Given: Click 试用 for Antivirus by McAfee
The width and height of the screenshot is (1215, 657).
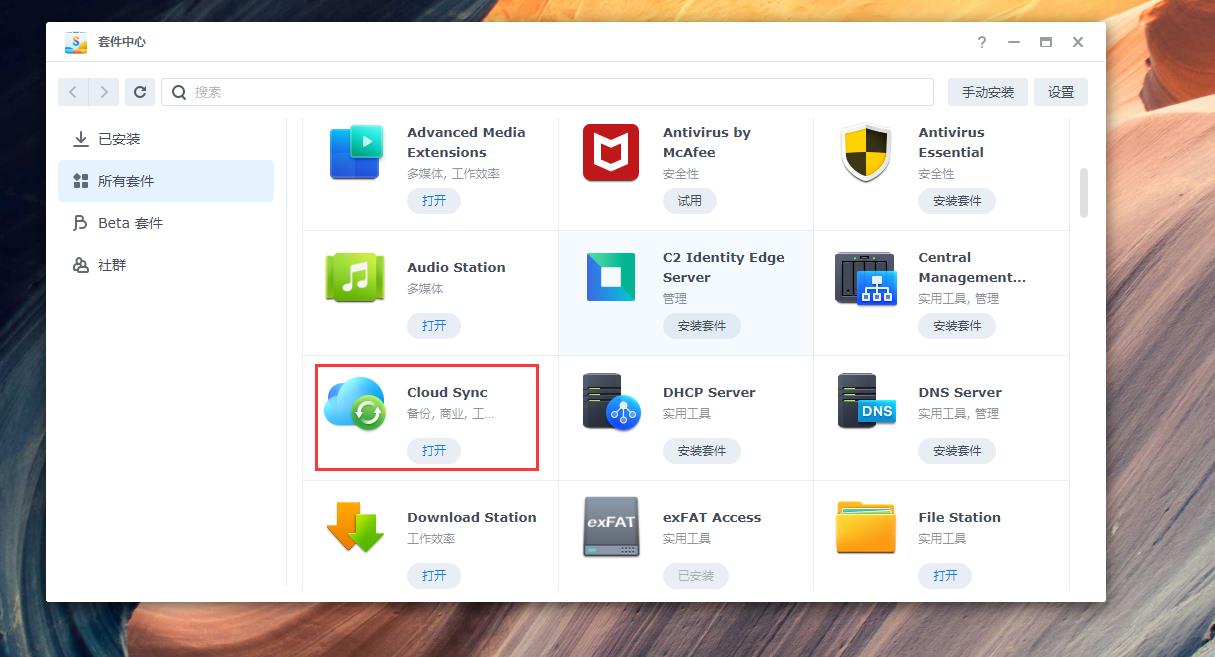Looking at the screenshot, I should click(690, 200).
